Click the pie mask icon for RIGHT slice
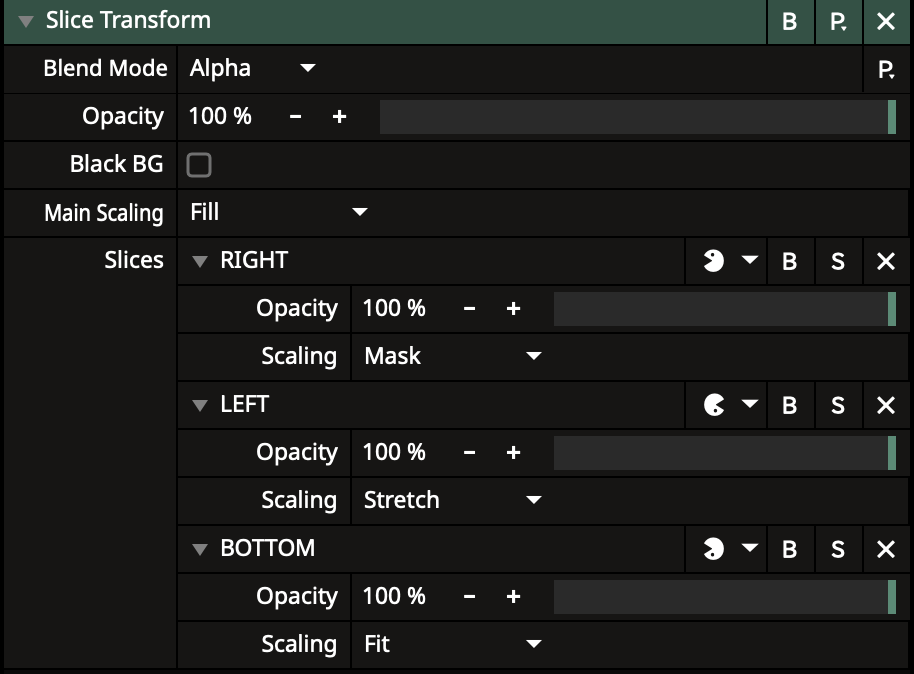Screen dimensions: 914x674 tap(713, 261)
